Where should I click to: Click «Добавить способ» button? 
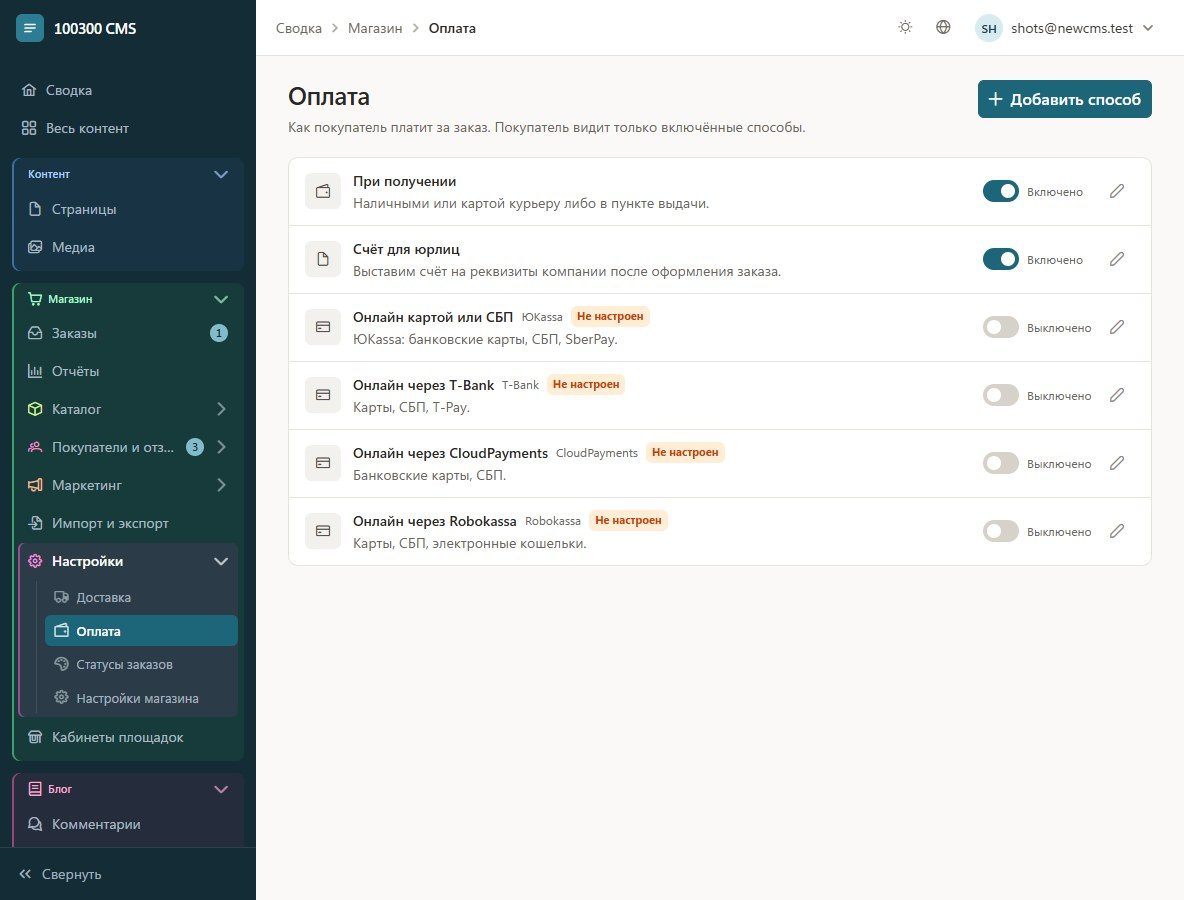[x=1065, y=99]
